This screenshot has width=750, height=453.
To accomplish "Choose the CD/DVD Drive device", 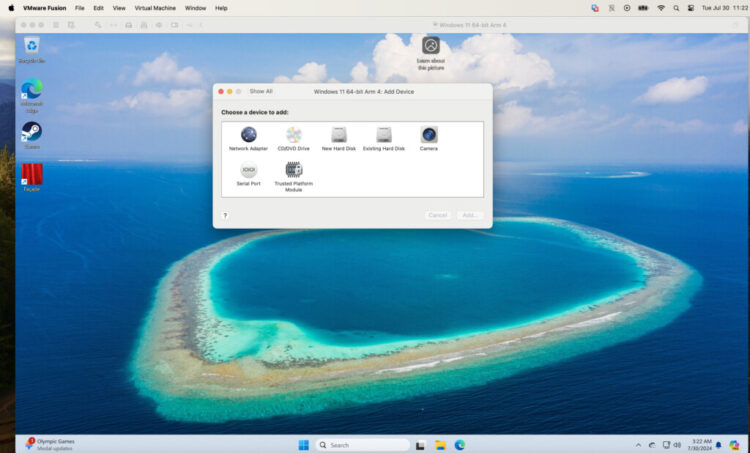I will tap(294, 135).
